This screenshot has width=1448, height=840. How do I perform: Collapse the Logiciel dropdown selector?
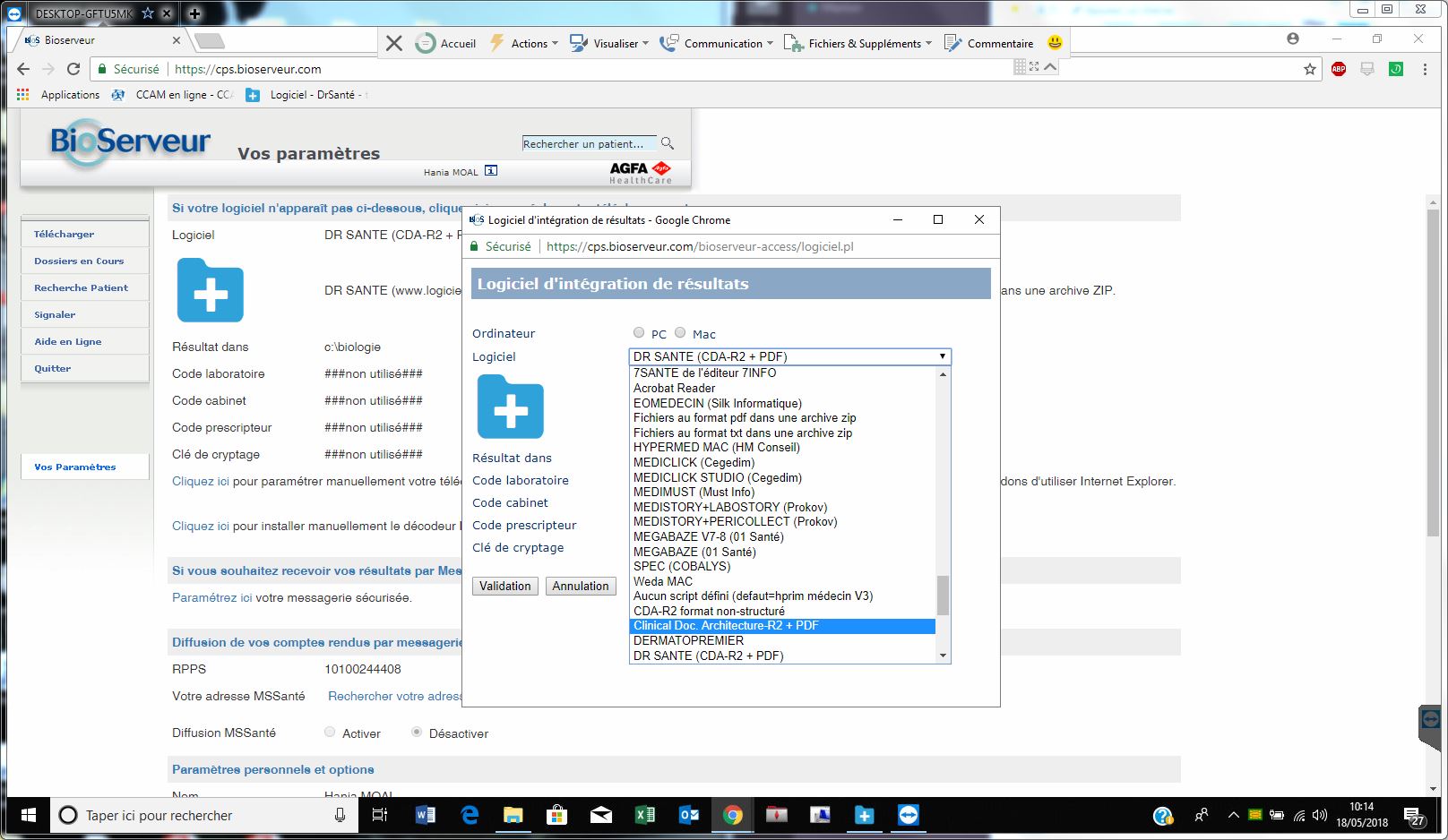[942, 356]
